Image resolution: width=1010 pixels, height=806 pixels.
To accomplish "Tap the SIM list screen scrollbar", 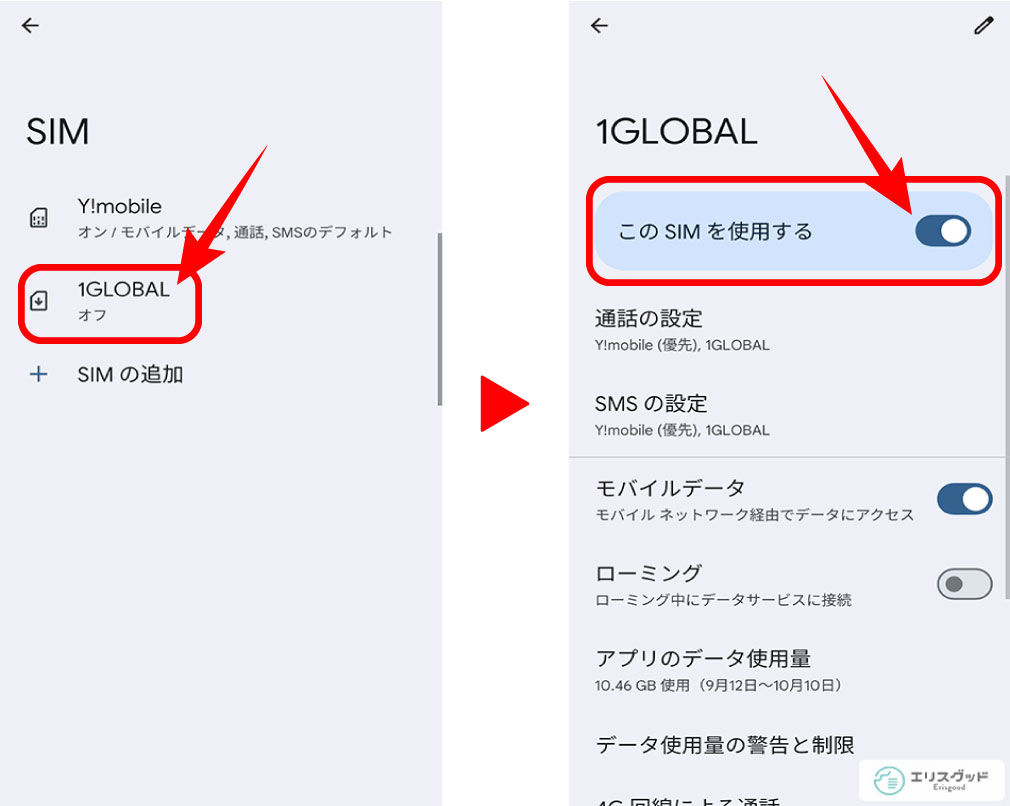I will tap(440, 319).
